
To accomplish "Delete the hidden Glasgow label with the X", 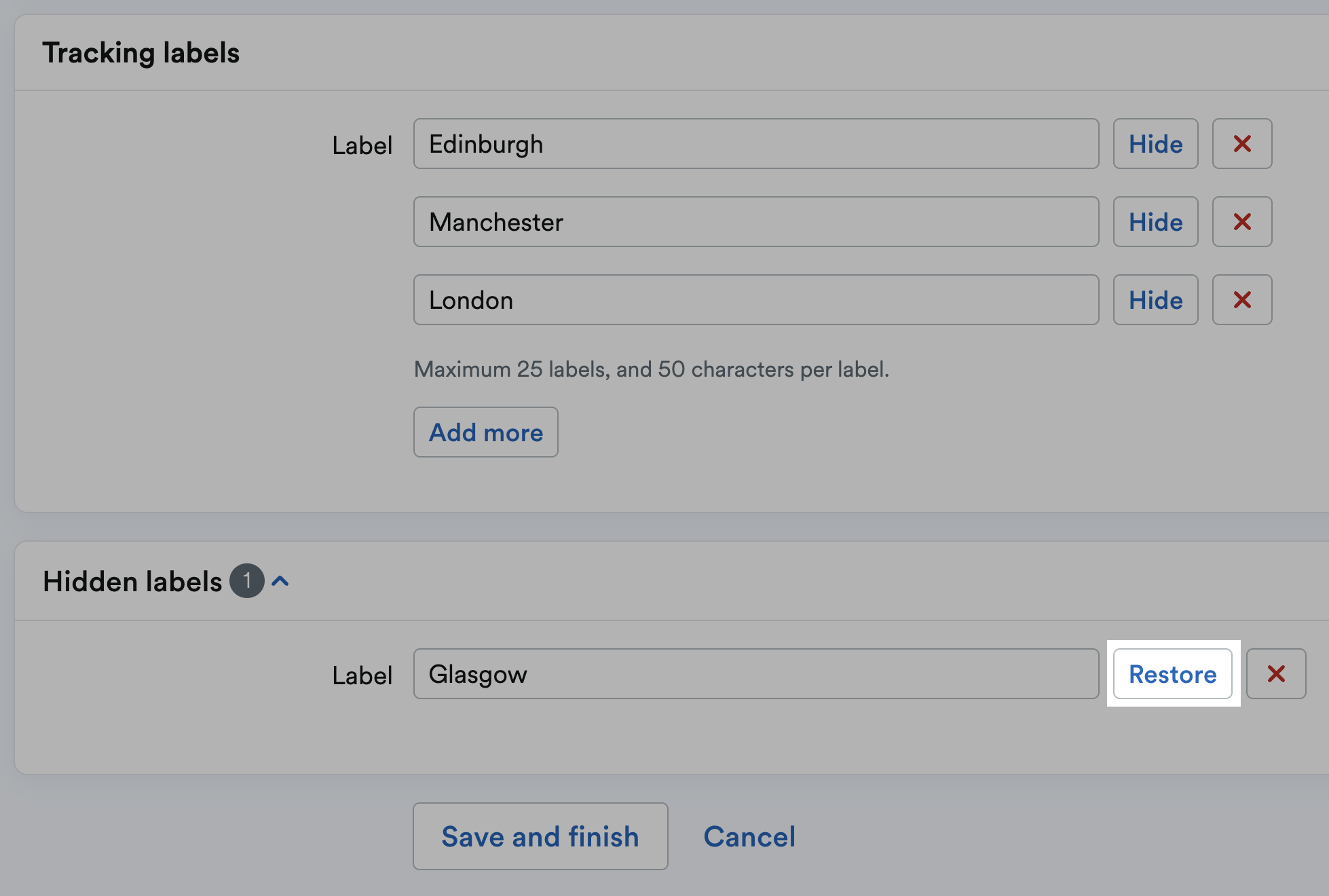I will click(x=1276, y=674).
